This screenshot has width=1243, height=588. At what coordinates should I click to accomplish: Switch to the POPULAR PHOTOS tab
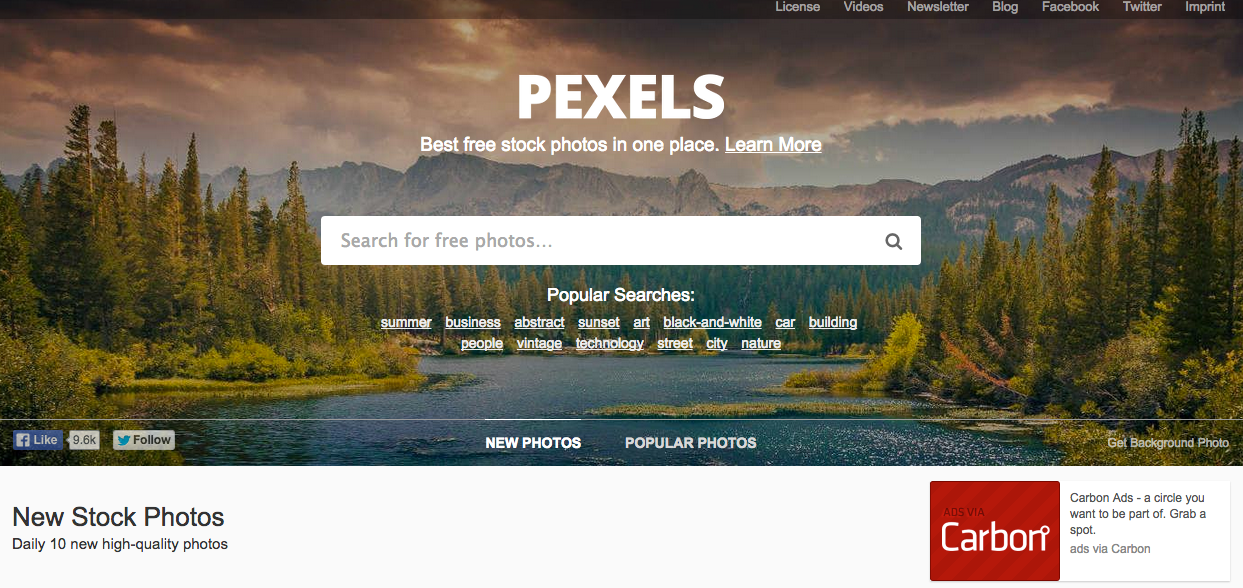691,443
